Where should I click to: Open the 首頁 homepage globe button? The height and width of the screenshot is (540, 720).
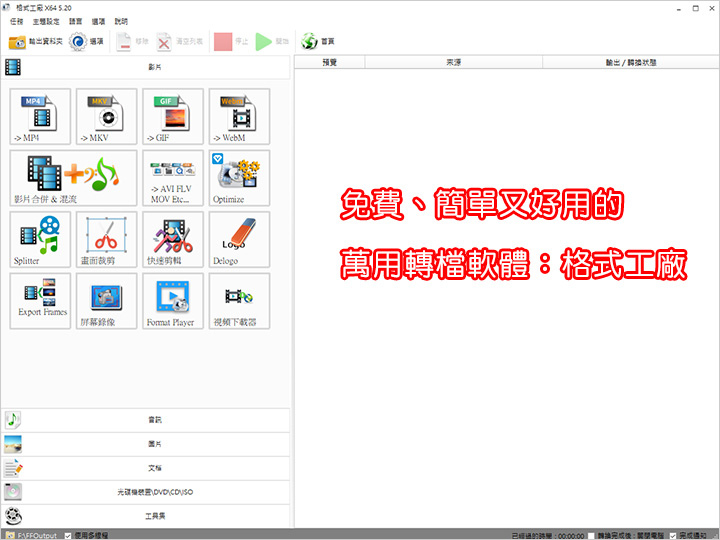point(318,42)
